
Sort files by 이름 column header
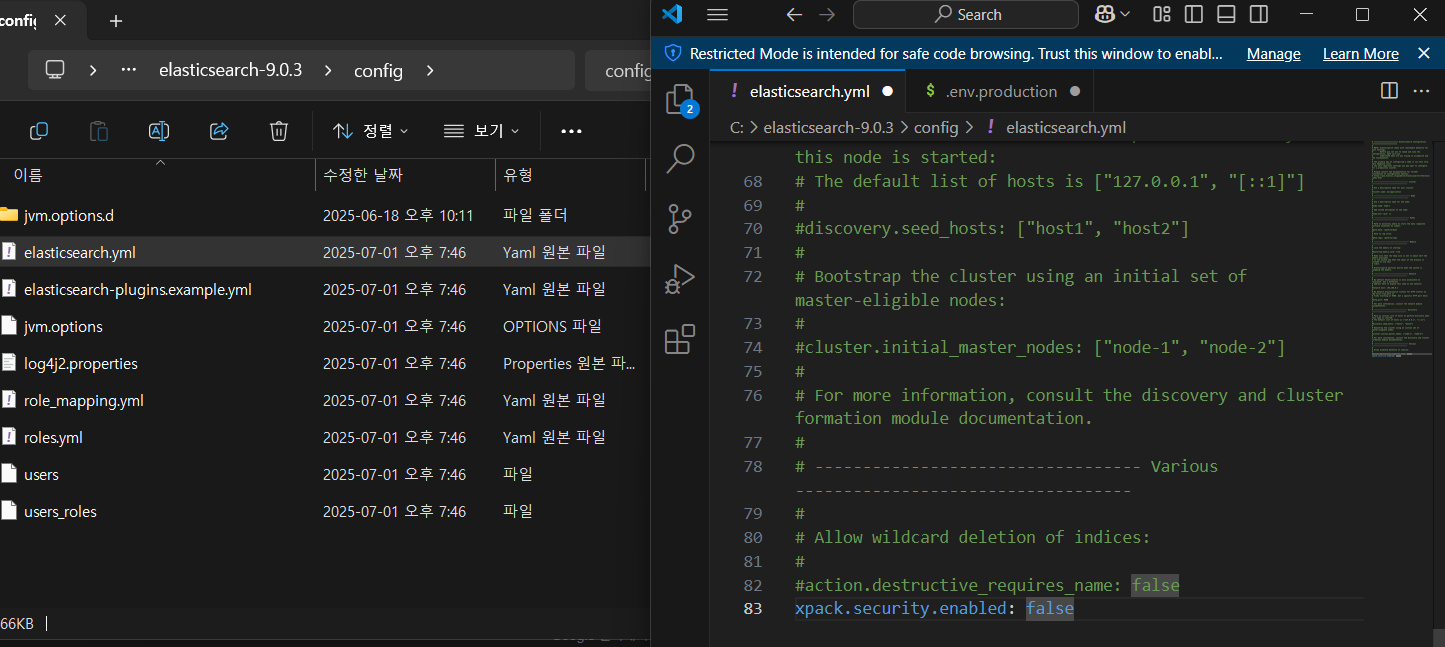coord(157,175)
